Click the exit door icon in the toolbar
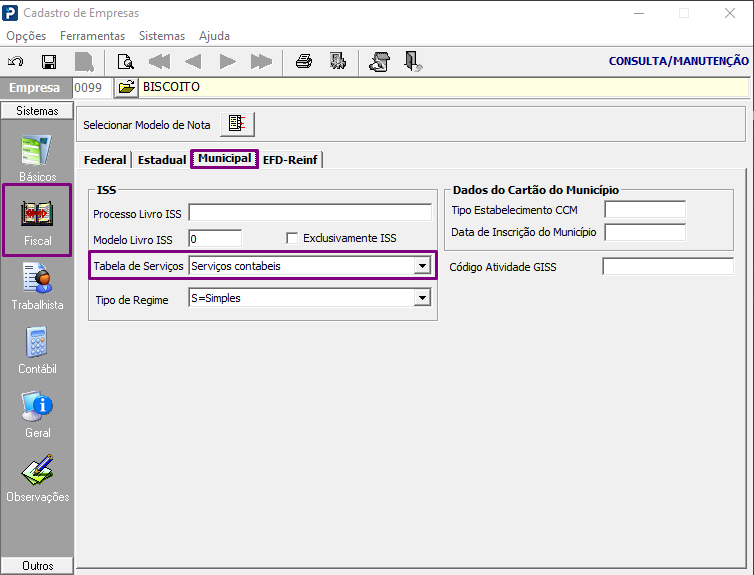The image size is (754, 575). coord(413,62)
